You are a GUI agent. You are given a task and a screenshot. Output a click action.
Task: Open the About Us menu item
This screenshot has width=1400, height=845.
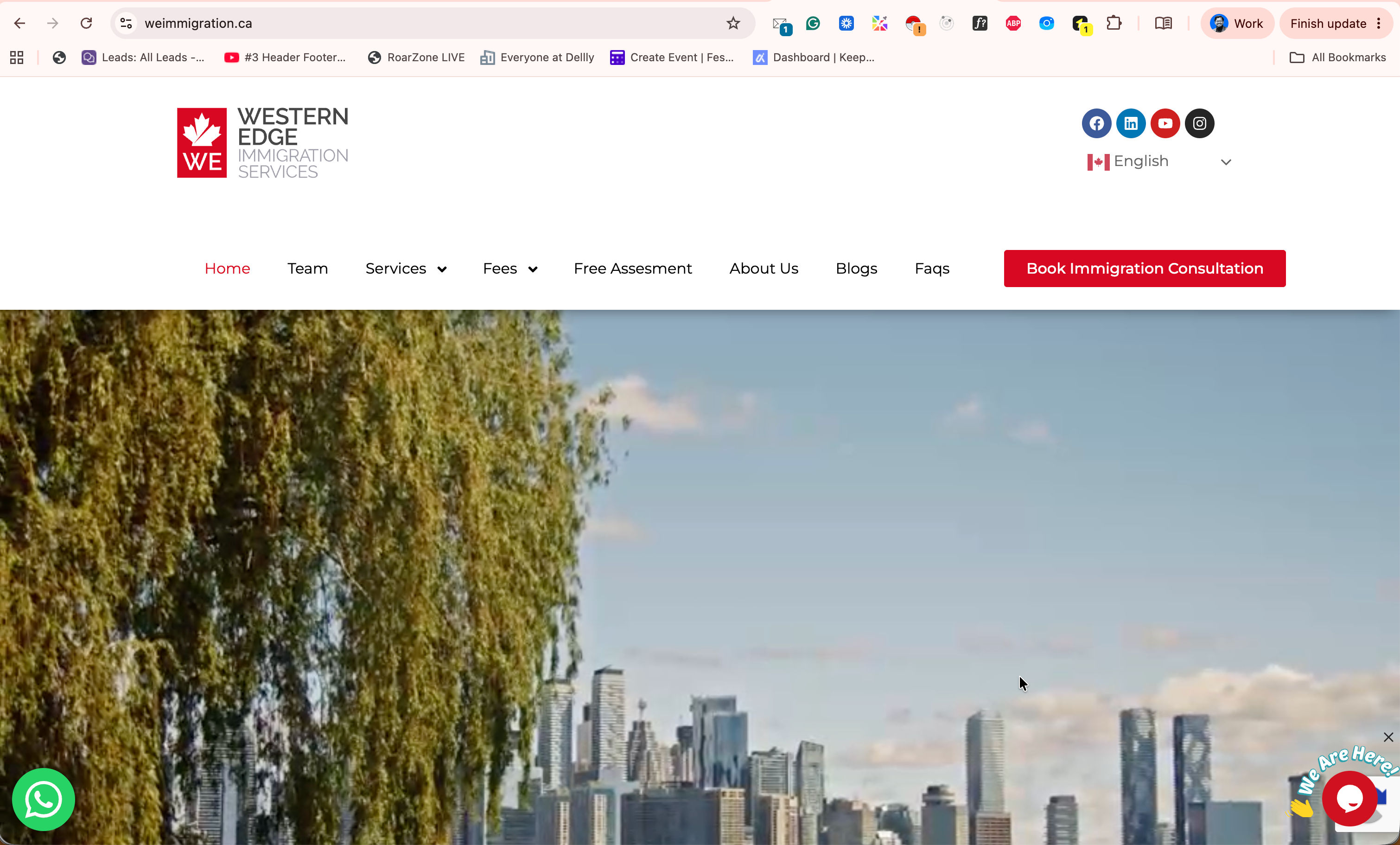click(x=764, y=269)
